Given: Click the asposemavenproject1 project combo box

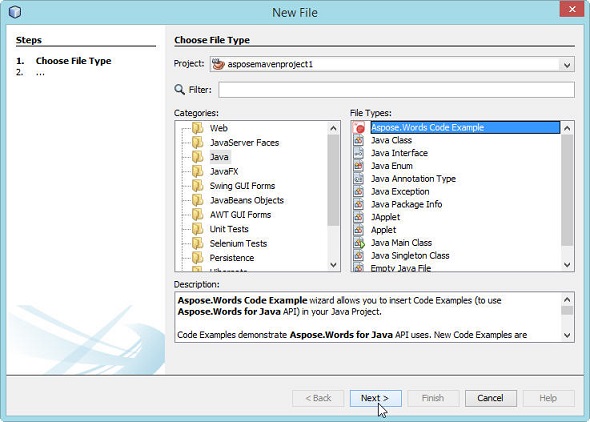Looking at the screenshot, I should click(392, 64).
